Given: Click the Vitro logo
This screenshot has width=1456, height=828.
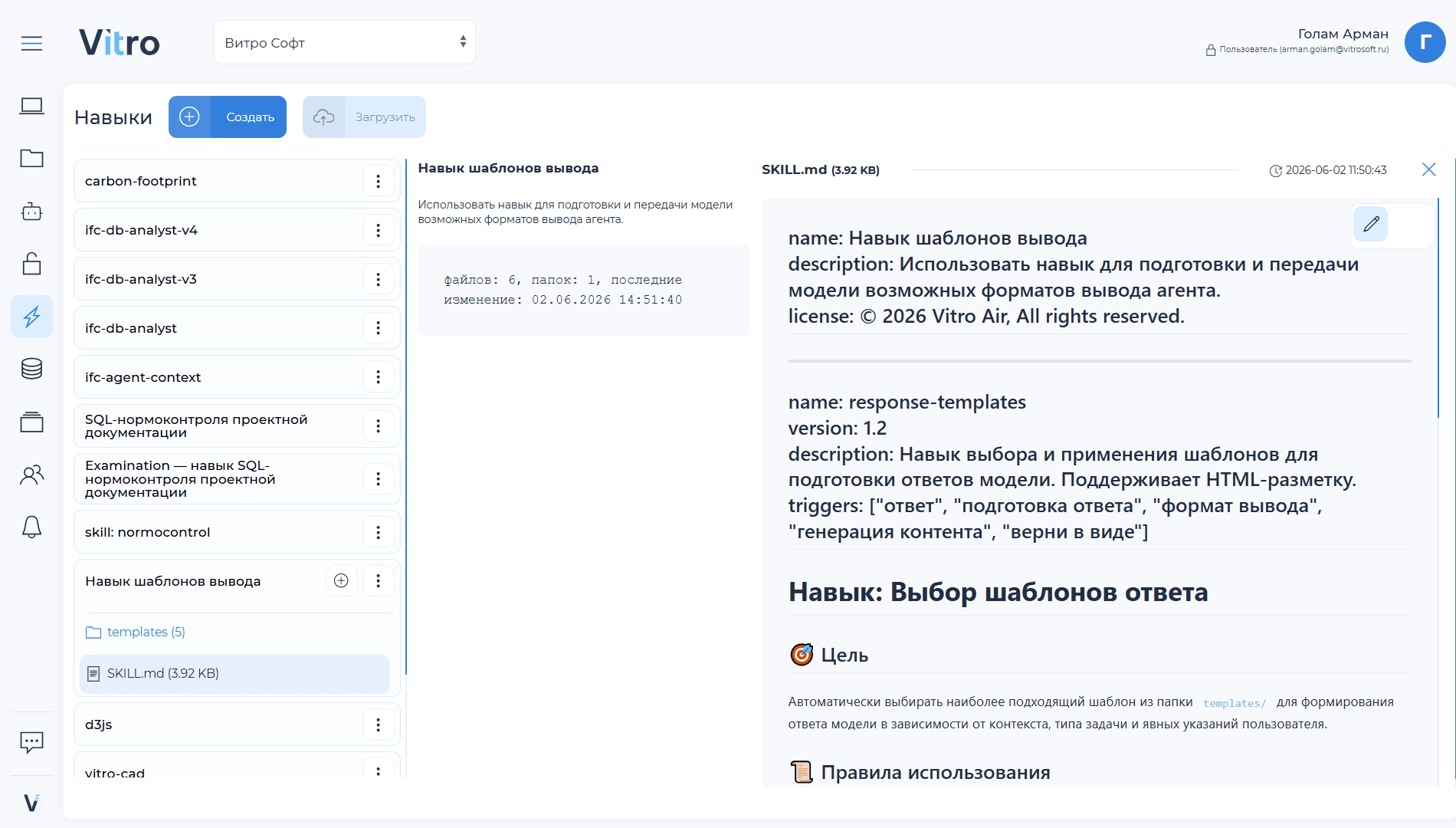Looking at the screenshot, I should coord(120,43).
